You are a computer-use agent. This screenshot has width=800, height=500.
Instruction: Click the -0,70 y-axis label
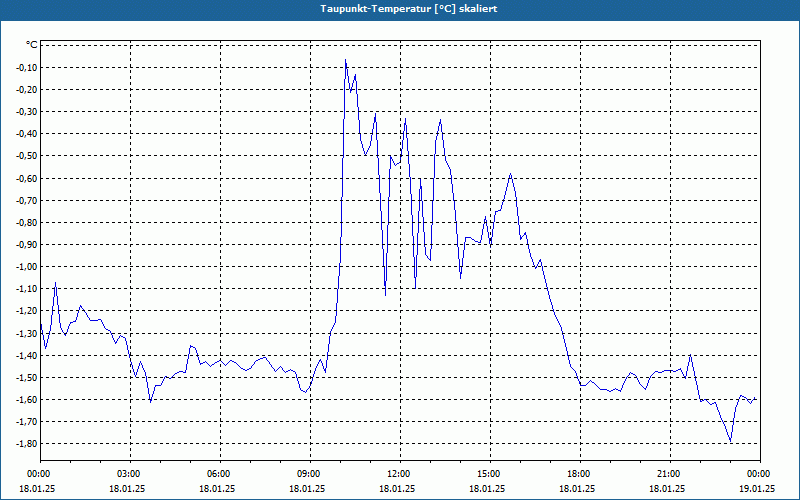coord(27,200)
